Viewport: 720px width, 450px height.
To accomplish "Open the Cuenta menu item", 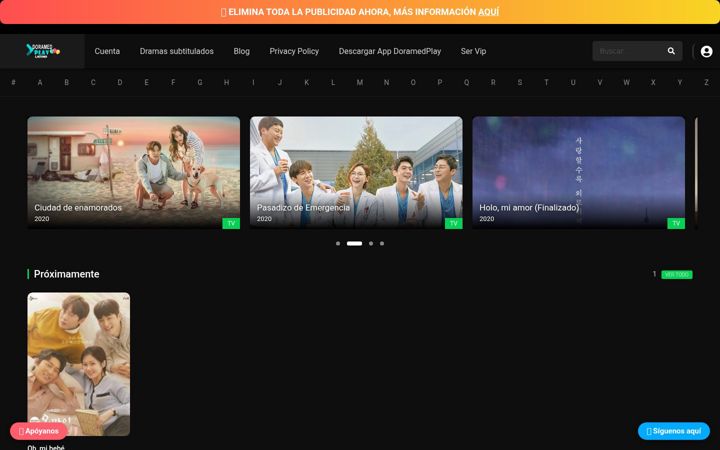I will (x=107, y=51).
